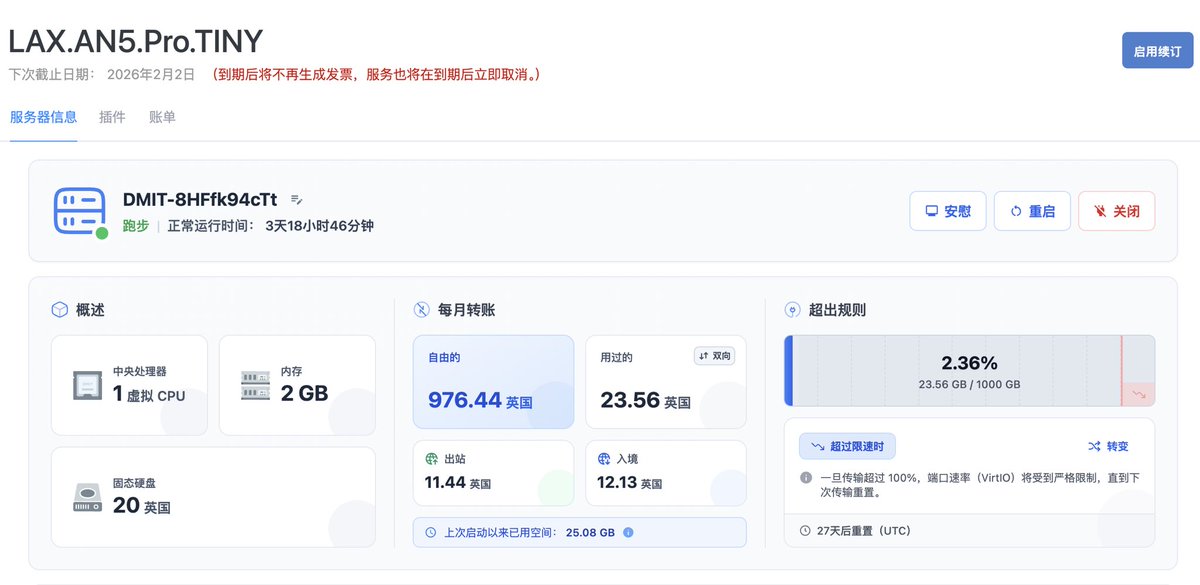Image resolution: width=1200 pixels, height=585 pixels.
Task: Click the green 跑步 status text
Action: coord(135,226)
